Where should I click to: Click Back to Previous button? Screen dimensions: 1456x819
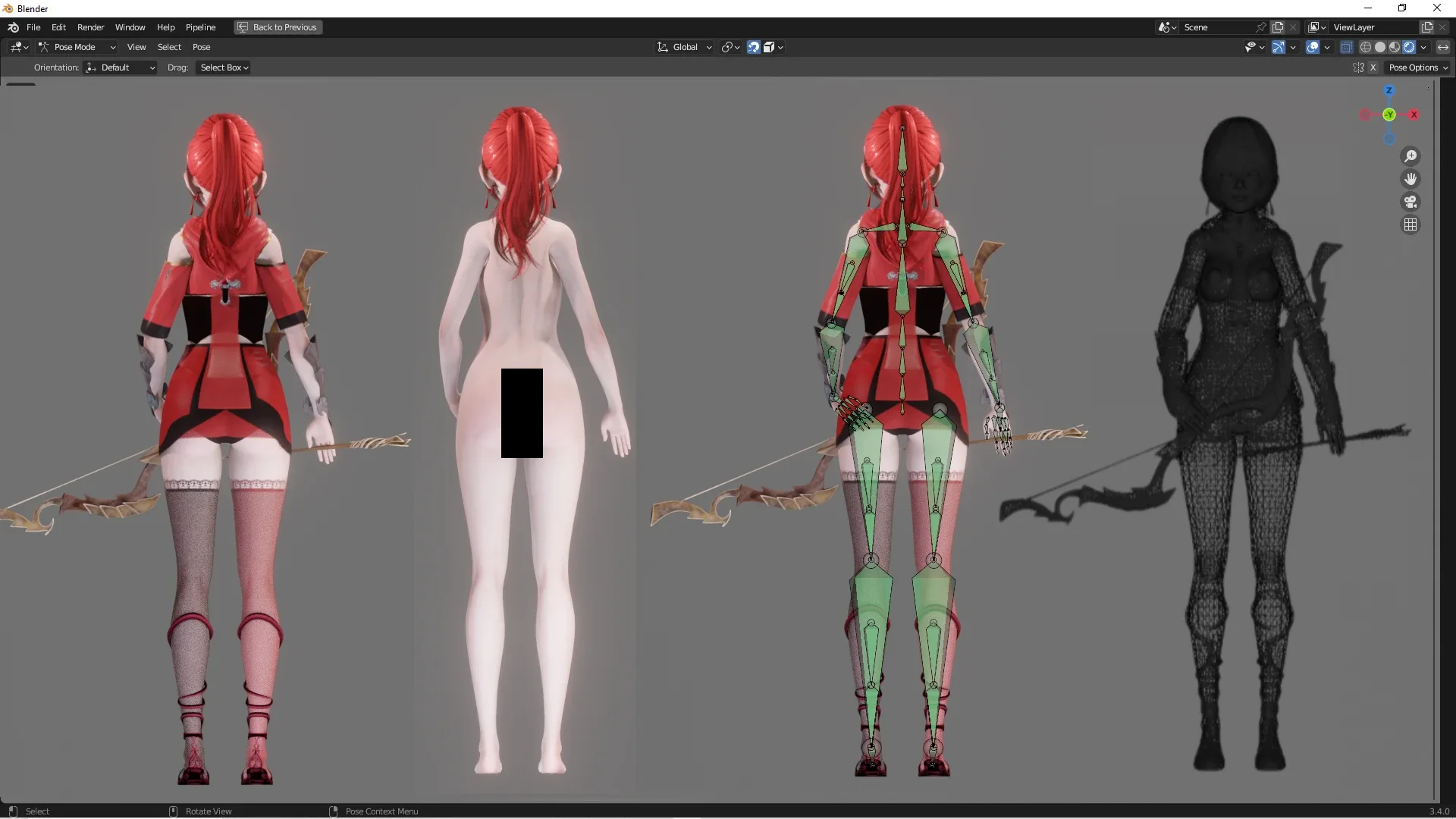278,27
